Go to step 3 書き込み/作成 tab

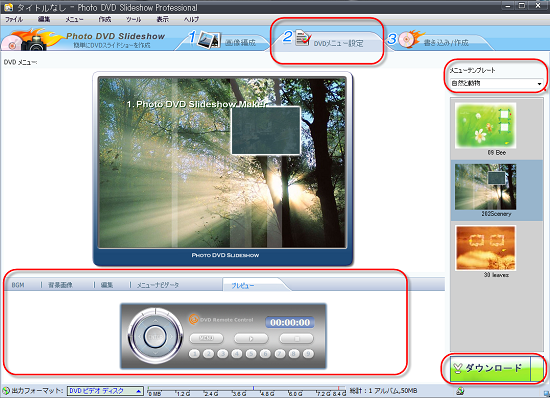coord(438,42)
